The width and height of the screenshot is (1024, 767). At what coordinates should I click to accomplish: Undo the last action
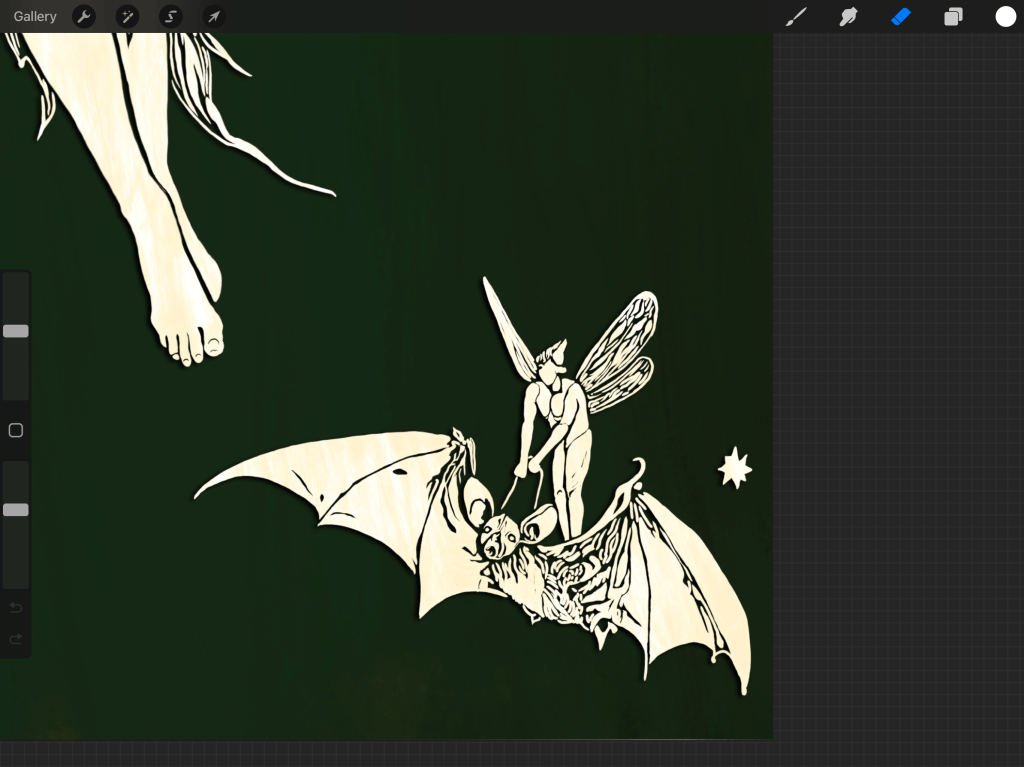[16, 608]
